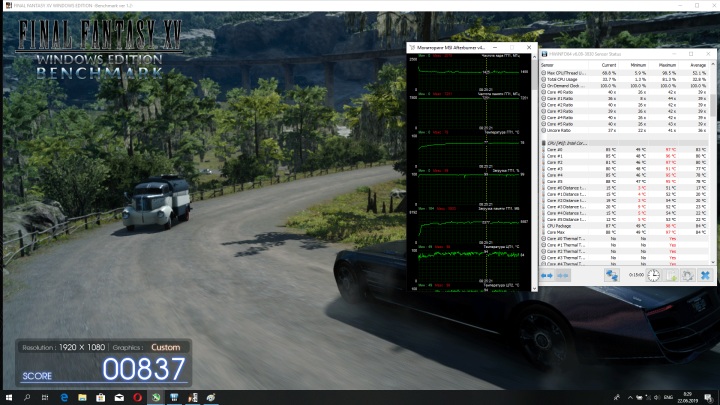The height and width of the screenshot is (405, 720).
Task: Select CPU Package temperature row
Action: (x=624, y=226)
